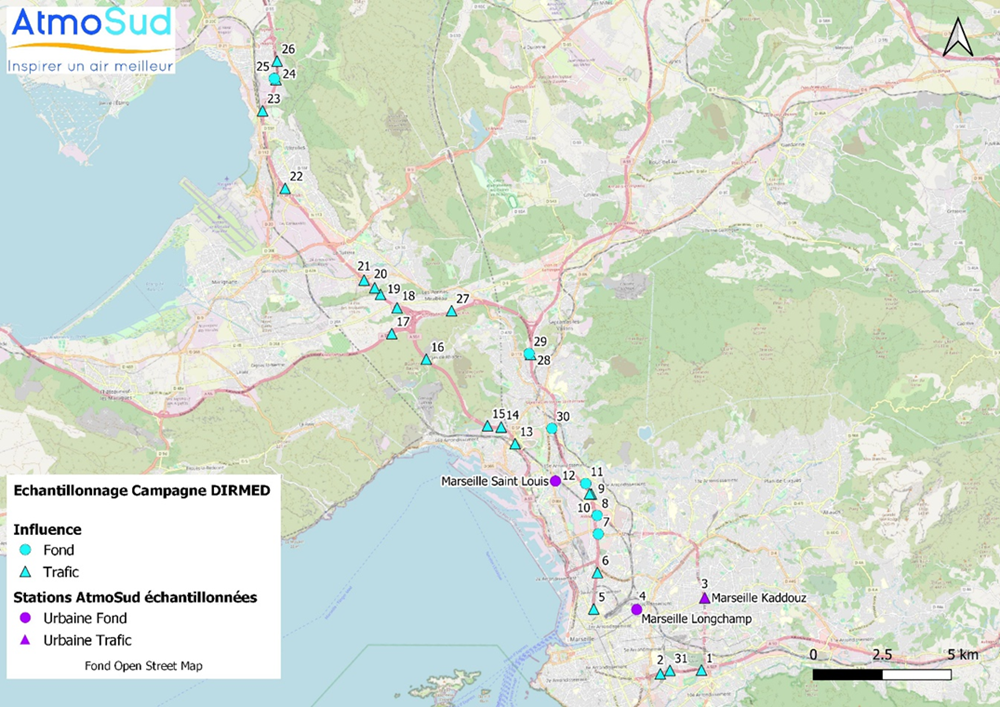Select the triangle marker labeled 14
Image resolution: width=1000 pixels, height=707 pixels.
[501, 428]
